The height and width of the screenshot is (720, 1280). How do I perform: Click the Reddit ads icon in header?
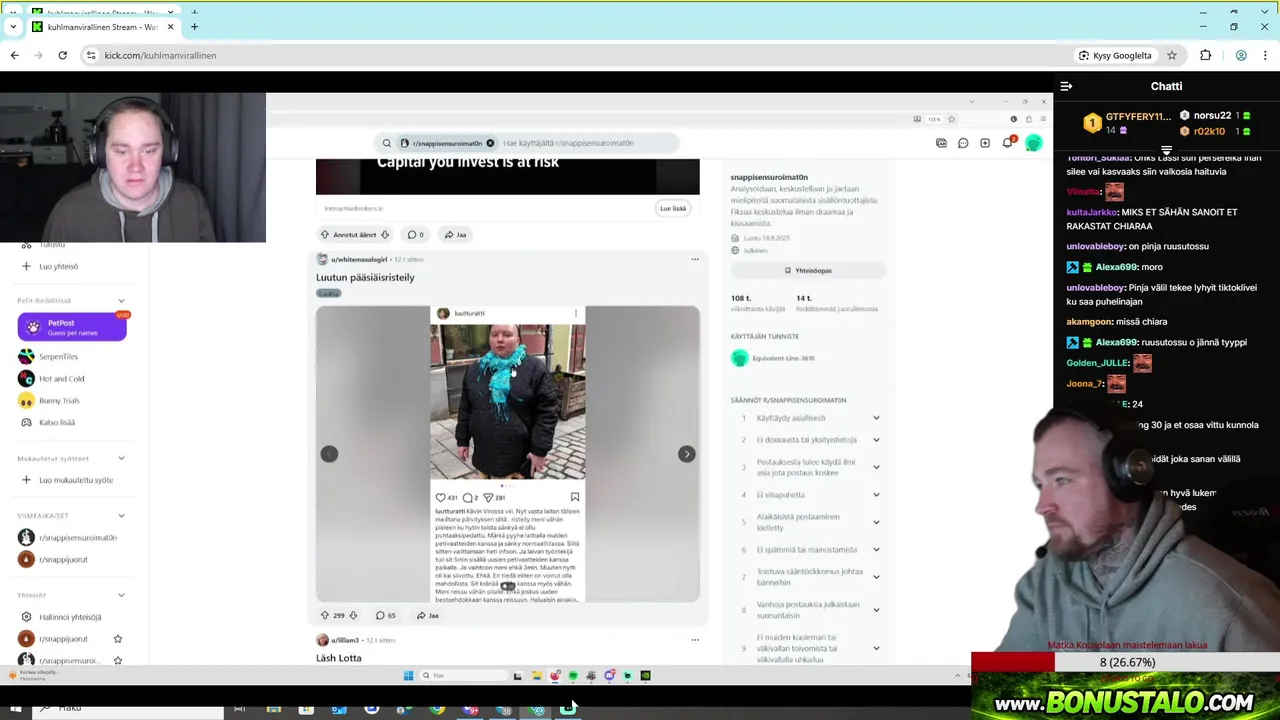941,143
